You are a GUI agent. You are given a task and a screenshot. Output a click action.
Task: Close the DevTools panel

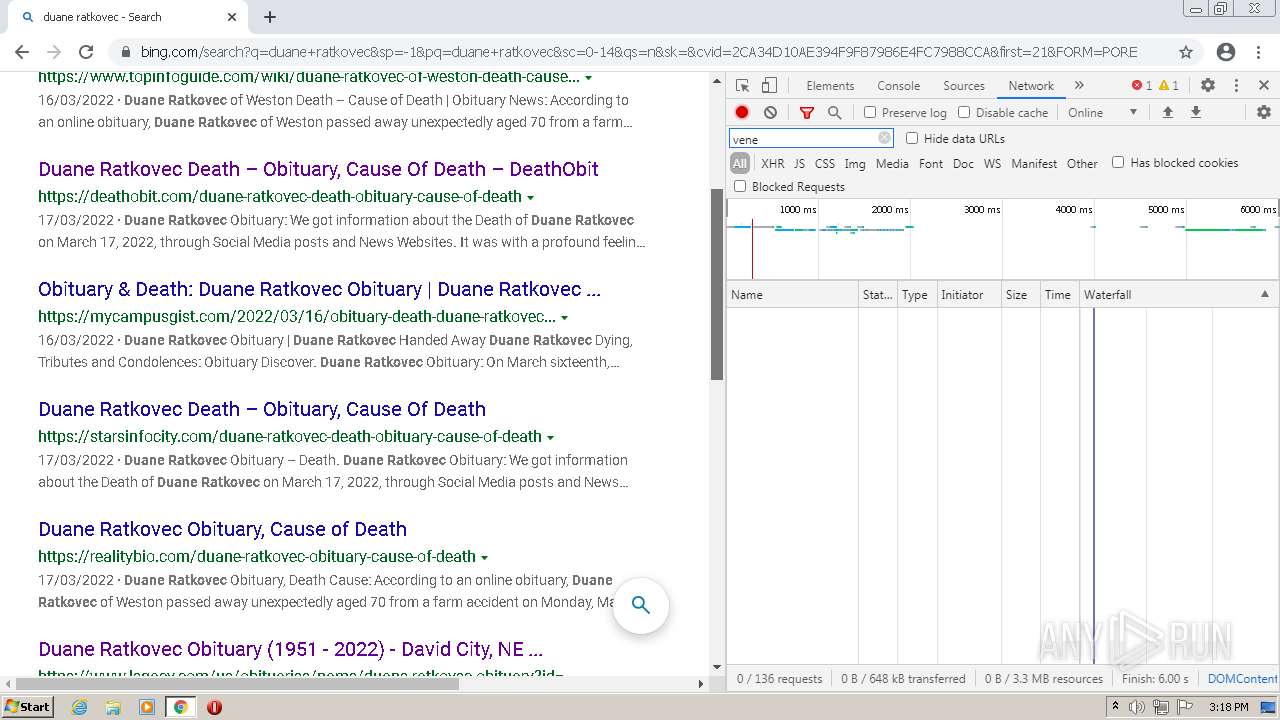(1264, 85)
